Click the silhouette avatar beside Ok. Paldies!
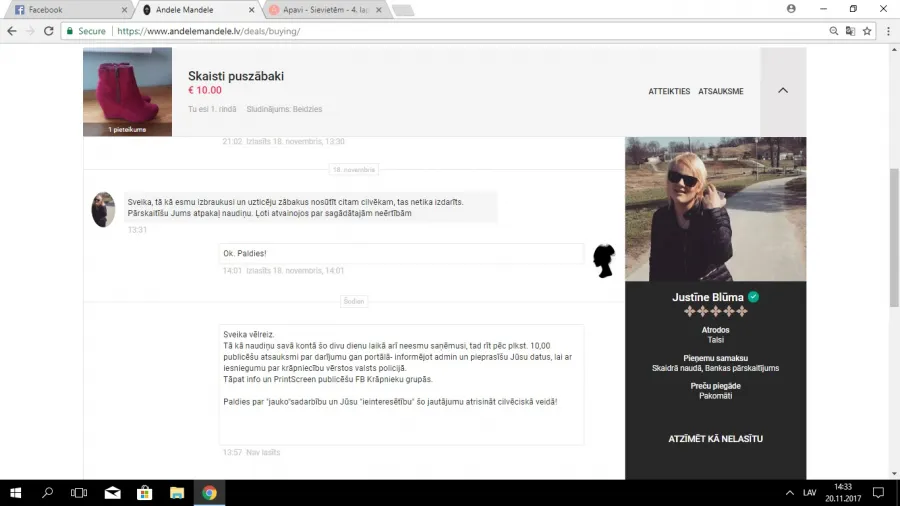This screenshot has height=506, width=900. (603, 261)
